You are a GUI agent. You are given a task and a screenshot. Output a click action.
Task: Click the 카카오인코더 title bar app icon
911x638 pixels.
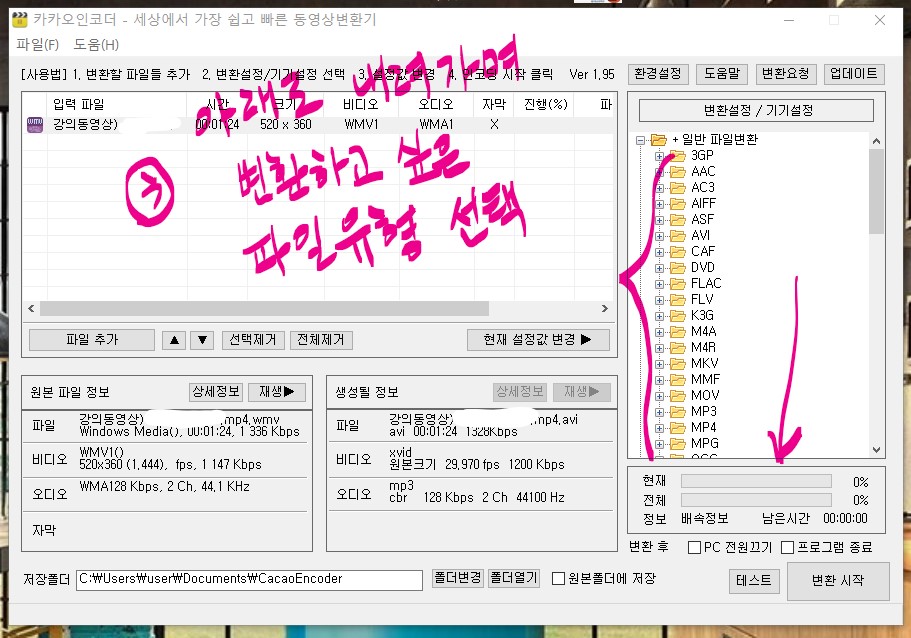tap(20, 20)
